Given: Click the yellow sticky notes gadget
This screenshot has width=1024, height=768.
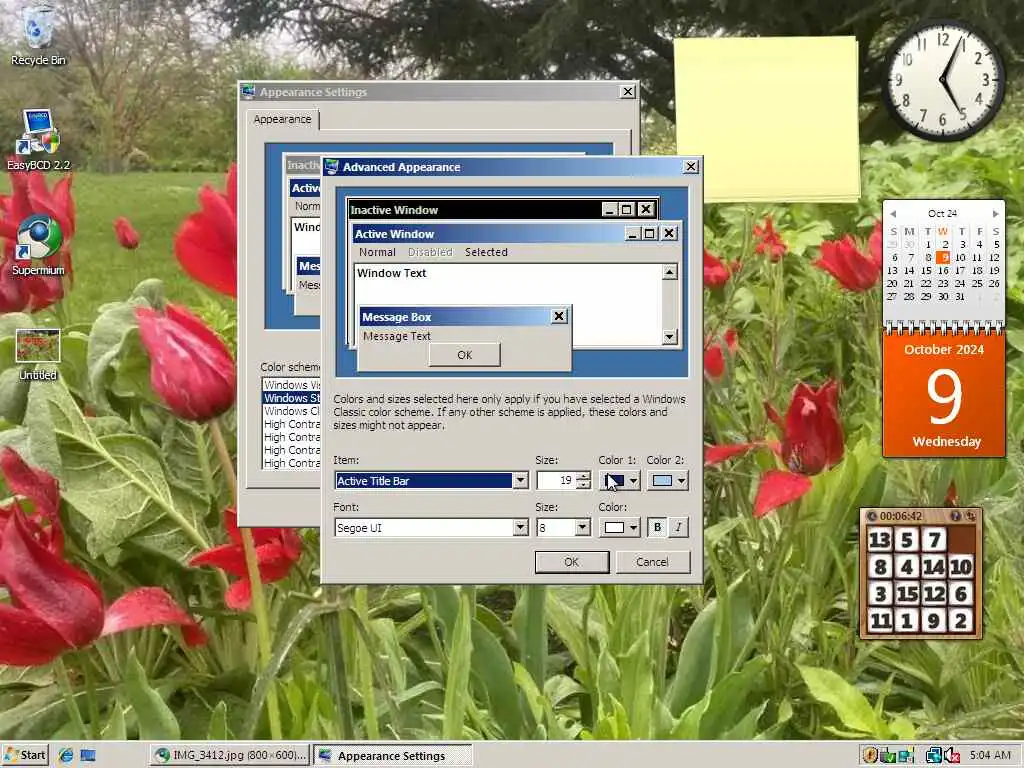Looking at the screenshot, I should [766, 118].
